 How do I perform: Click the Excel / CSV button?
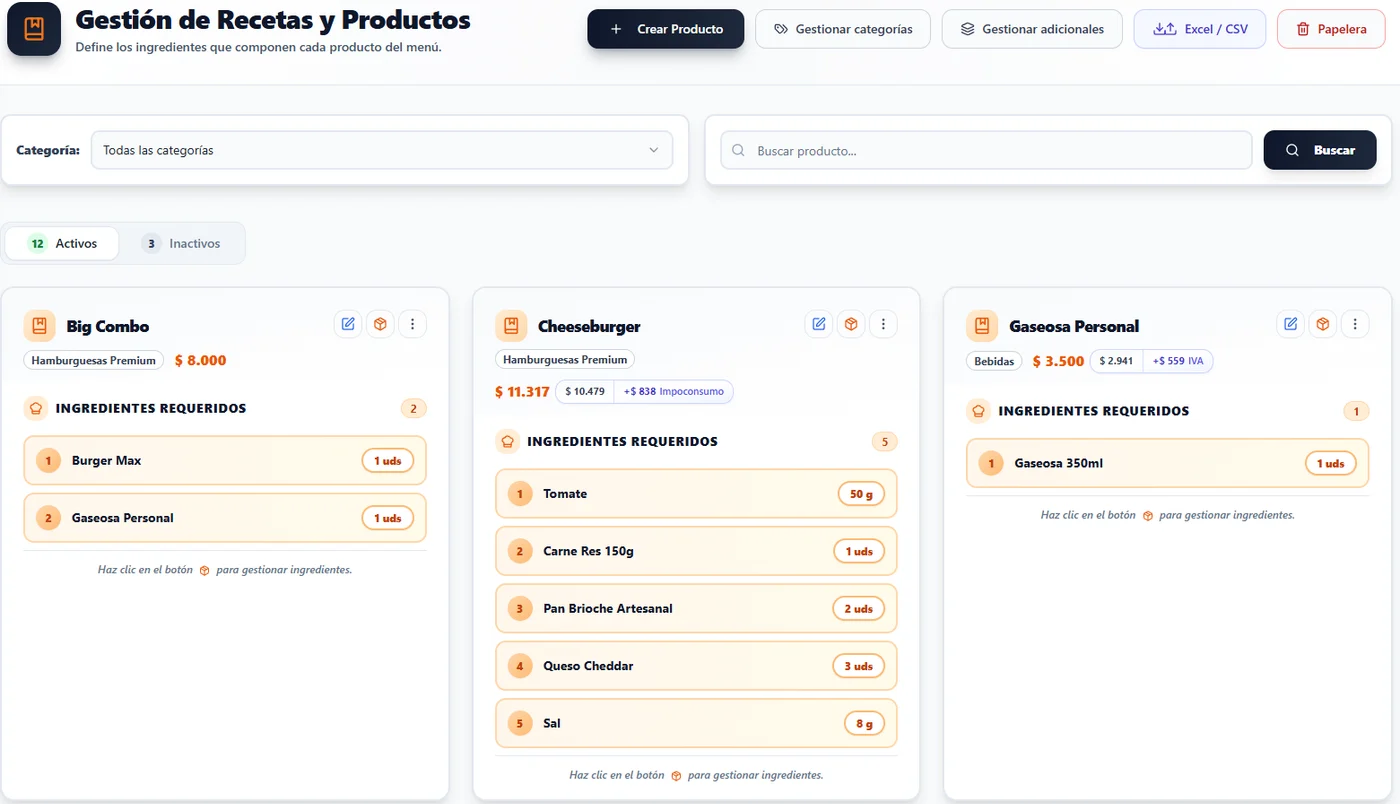[1200, 29]
